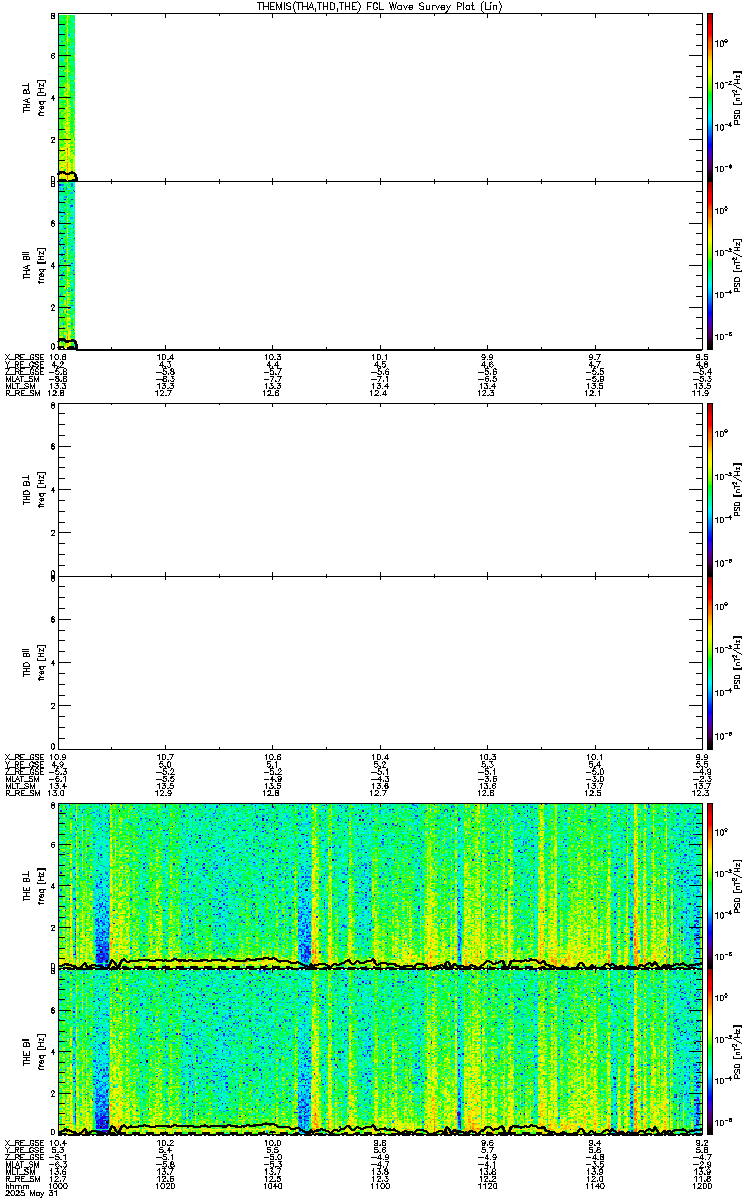This screenshot has height=1200, width=750.
Task: Select the THE B-parallel spectrogram panel
Action: point(379,1053)
